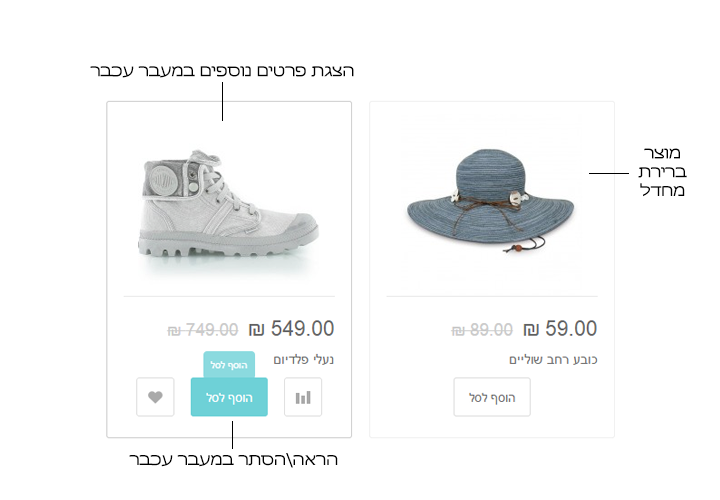Click the shekel symbol beside 59.00
Viewport: 720px width, 500px height.
click(x=531, y=329)
